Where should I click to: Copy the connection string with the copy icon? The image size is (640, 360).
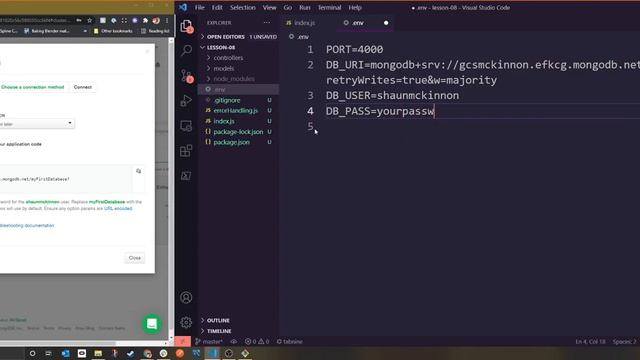tap(139, 171)
